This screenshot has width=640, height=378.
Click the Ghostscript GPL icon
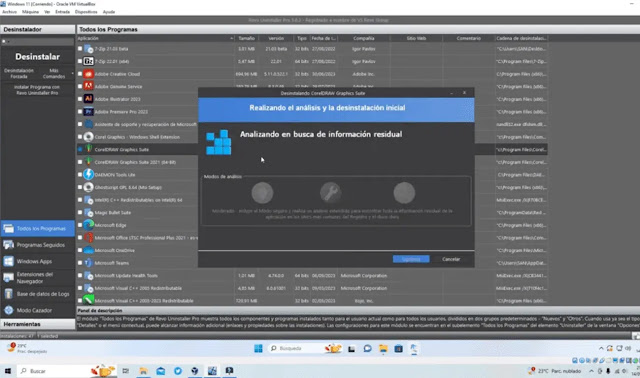coord(89,187)
